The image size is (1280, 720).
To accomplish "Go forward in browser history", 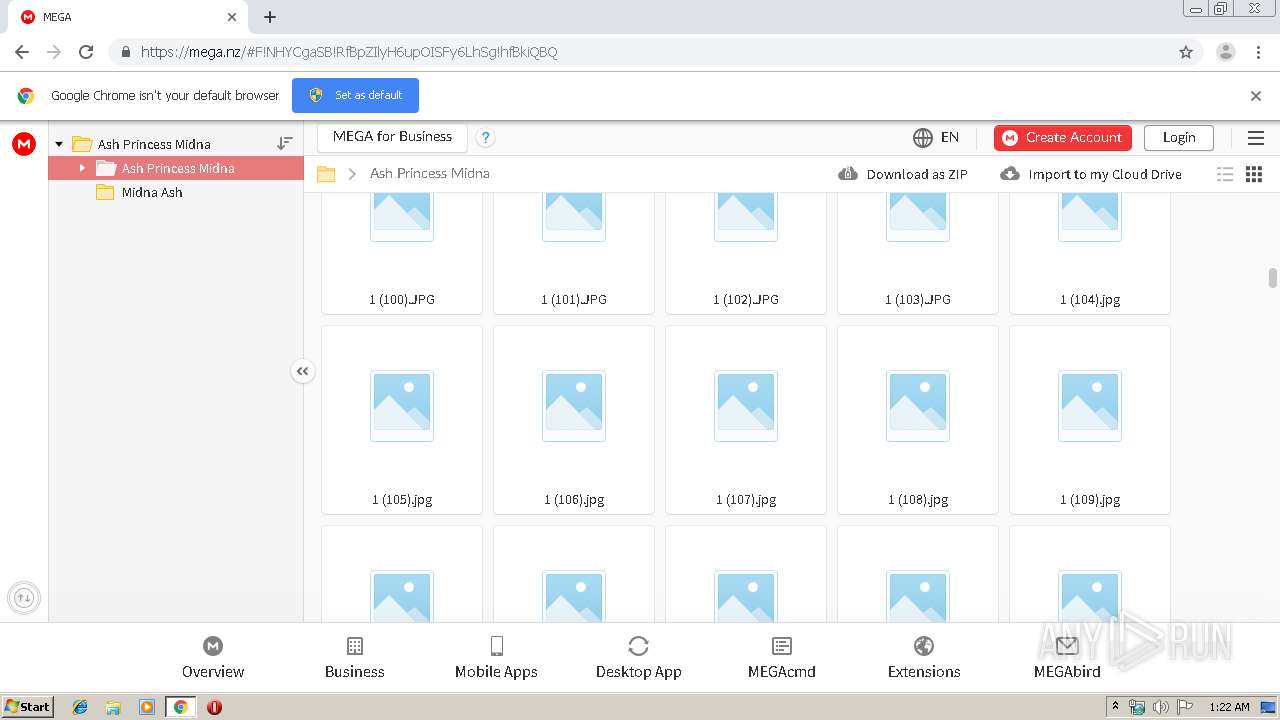I will (x=54, y=52).
